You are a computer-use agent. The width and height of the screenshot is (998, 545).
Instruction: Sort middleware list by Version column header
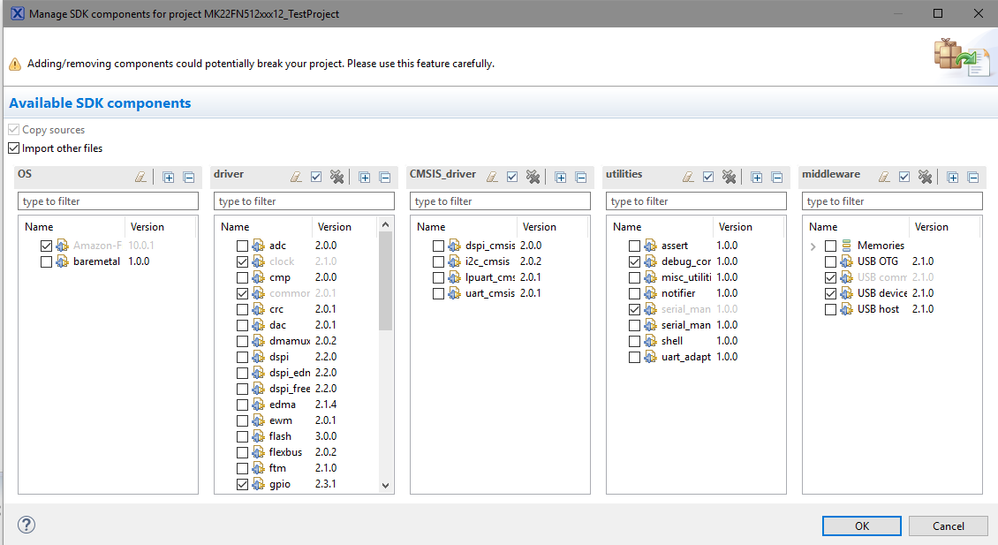tap(945, 227)
